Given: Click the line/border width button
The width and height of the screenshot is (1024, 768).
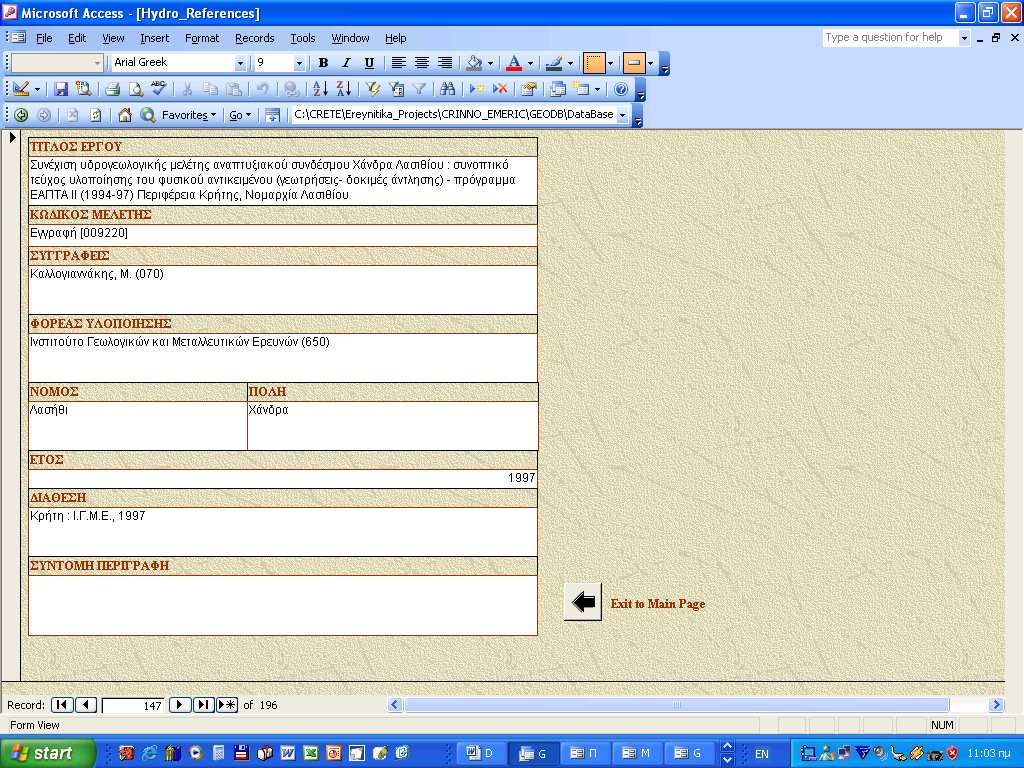Looking at the screenshot, I should pos(594,63).
